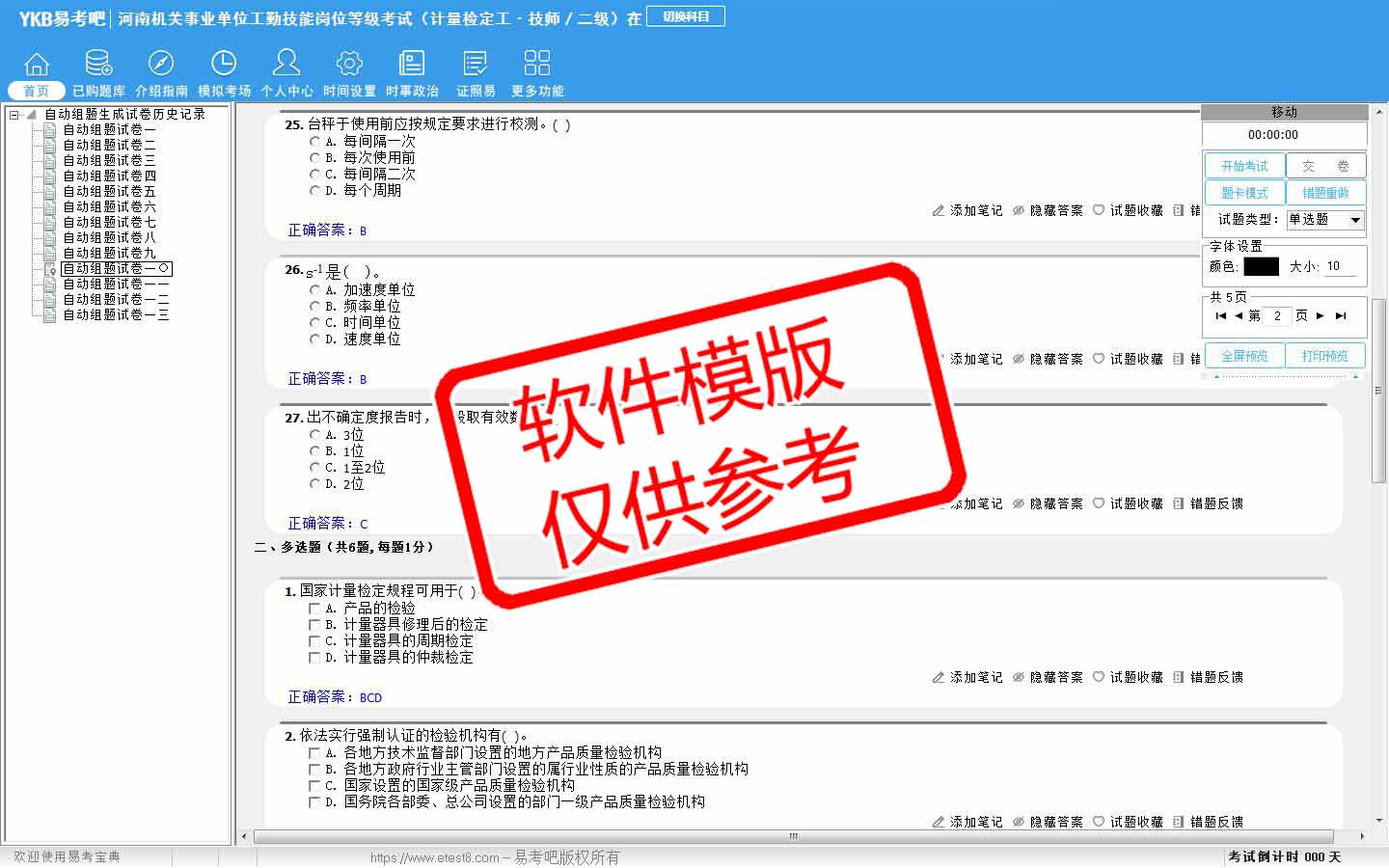Open the 更多功能 grid icon
The width and height of the screenshot is (1389, 868).
(x=537, y=65)
